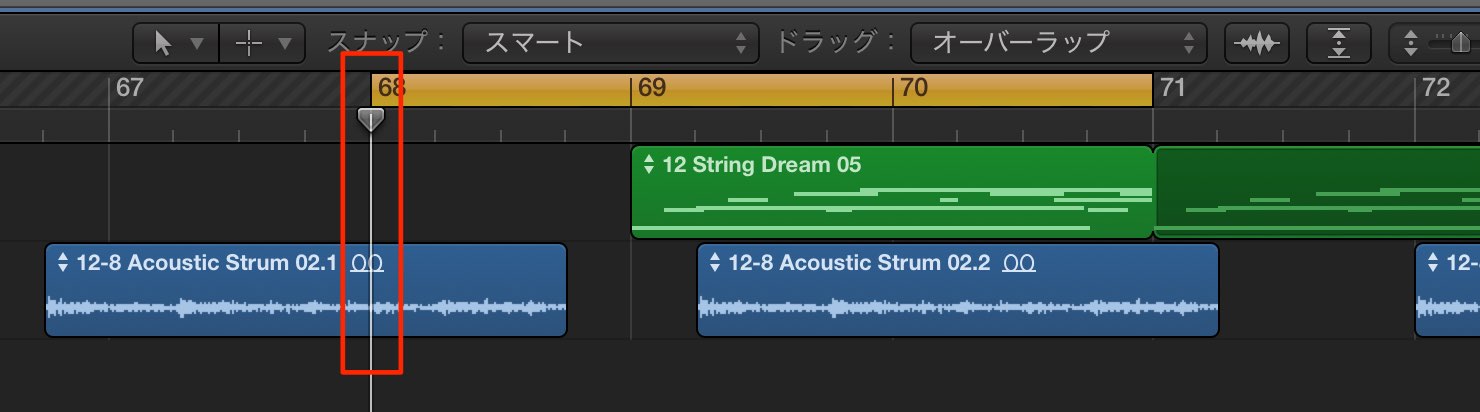Click arrows icon on 12 String Dream 05

point(649,164)
